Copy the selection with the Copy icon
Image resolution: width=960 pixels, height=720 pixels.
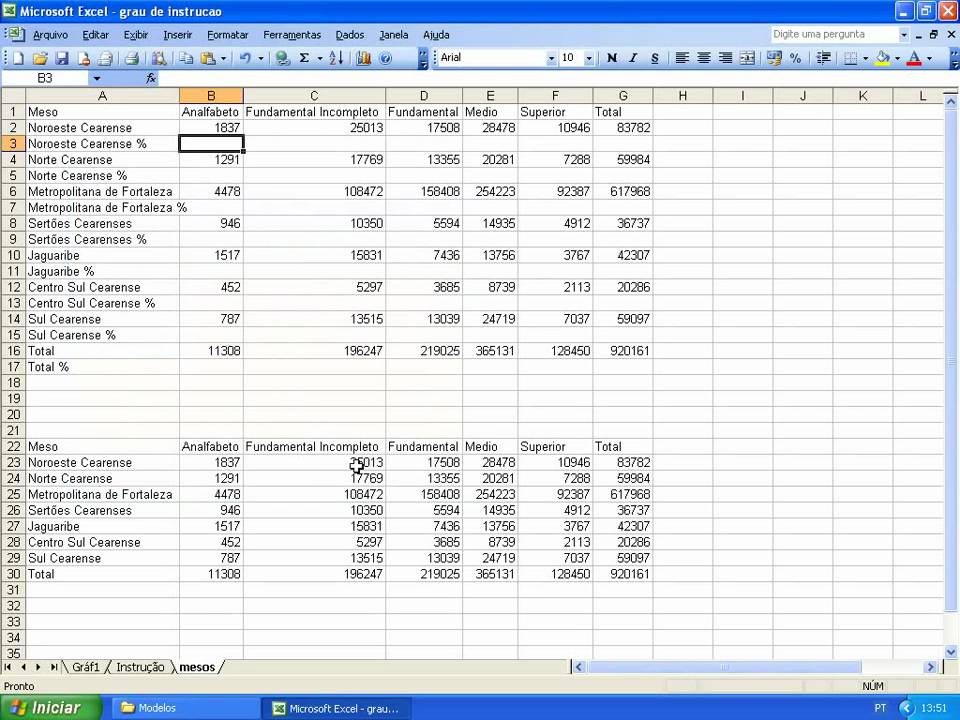click(186, 58)
